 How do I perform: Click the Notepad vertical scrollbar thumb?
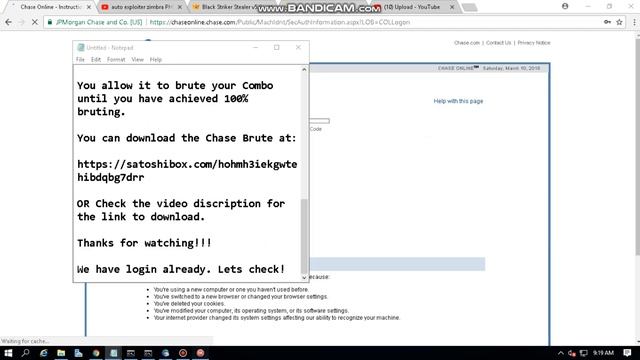[304, 236]
